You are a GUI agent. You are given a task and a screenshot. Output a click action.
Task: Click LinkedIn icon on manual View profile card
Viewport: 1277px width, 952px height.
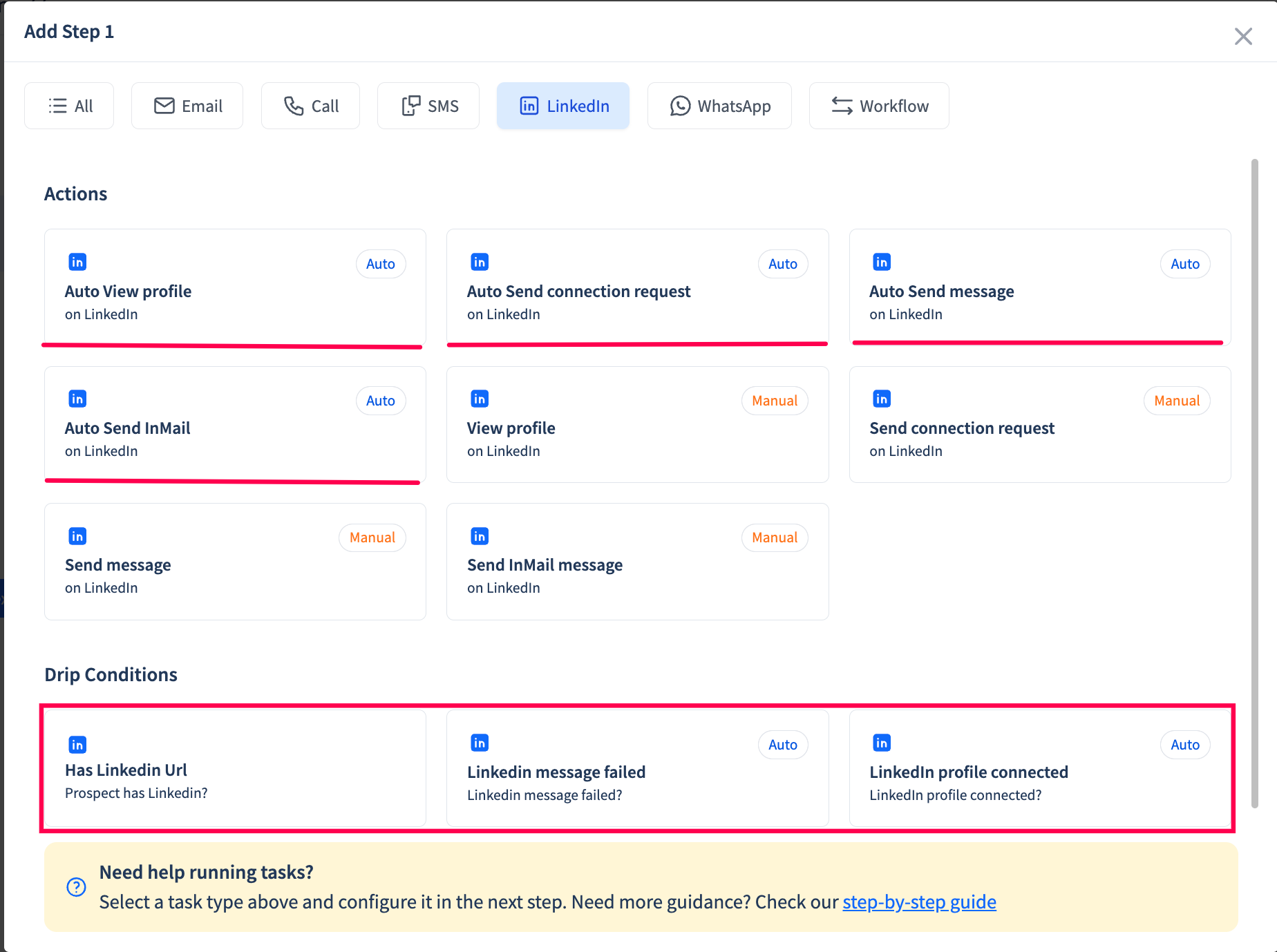point(480,399)
